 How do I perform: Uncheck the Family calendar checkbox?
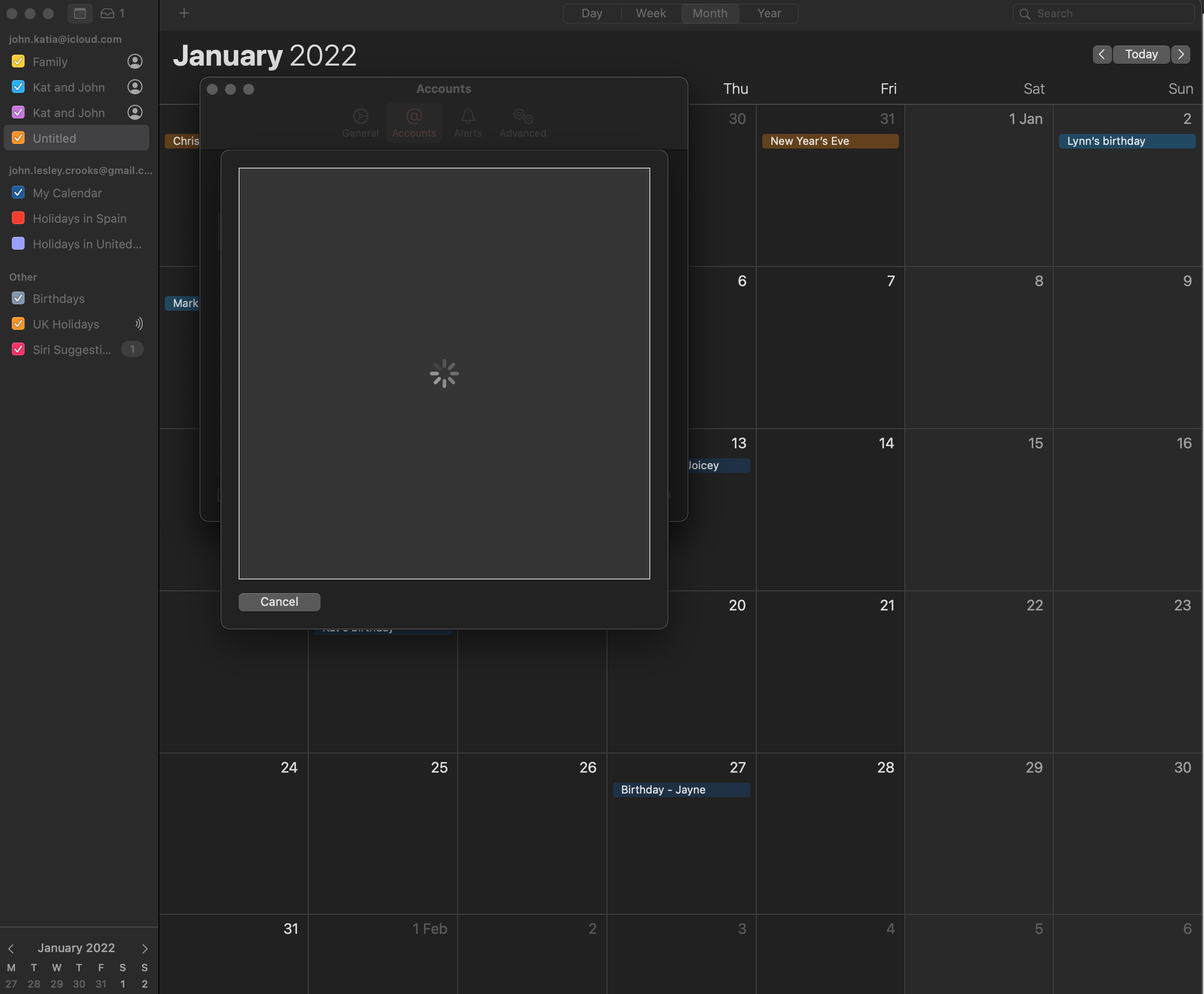pos(18,61)
